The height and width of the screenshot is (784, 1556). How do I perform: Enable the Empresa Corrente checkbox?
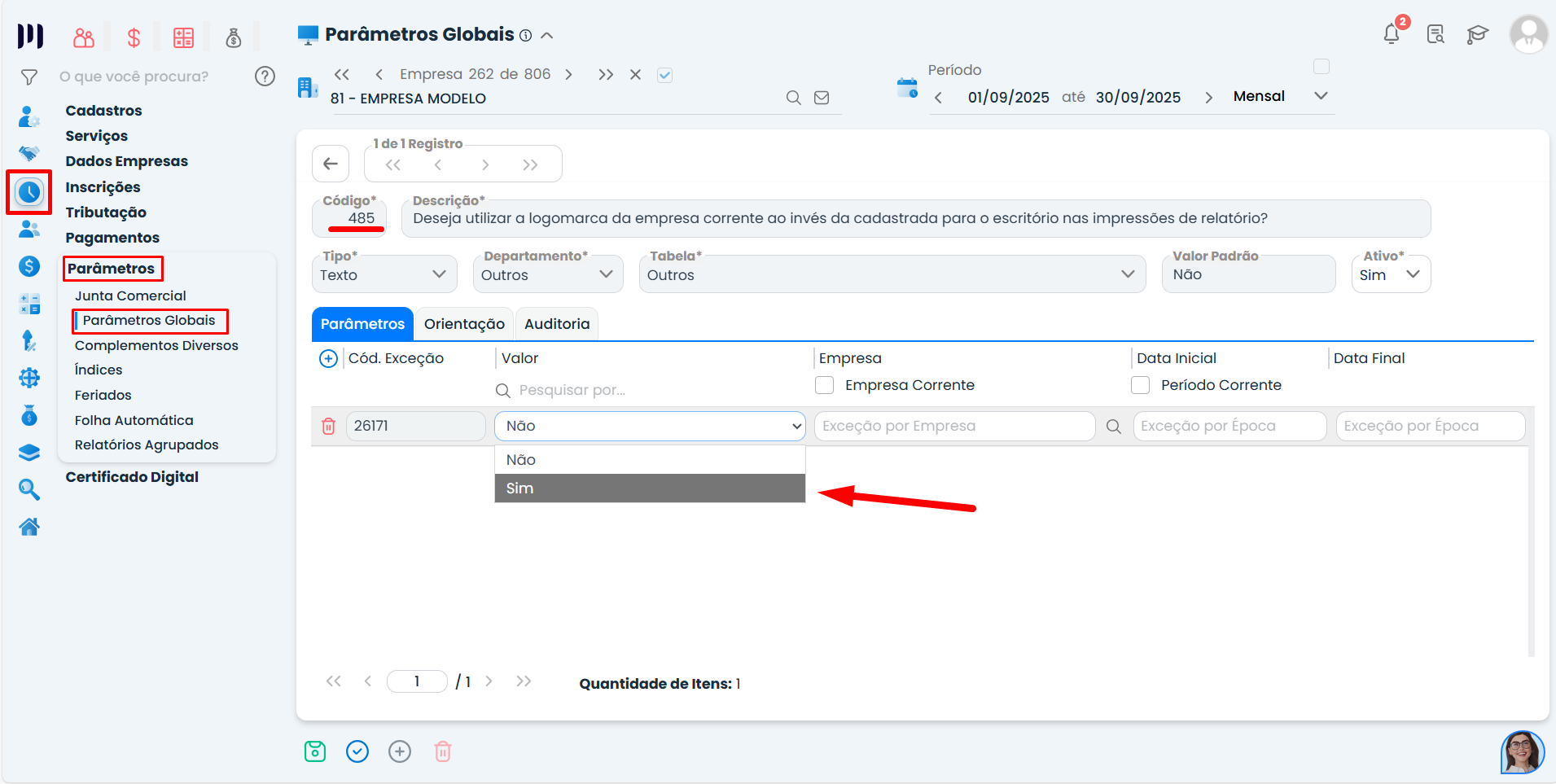point(825,385)
